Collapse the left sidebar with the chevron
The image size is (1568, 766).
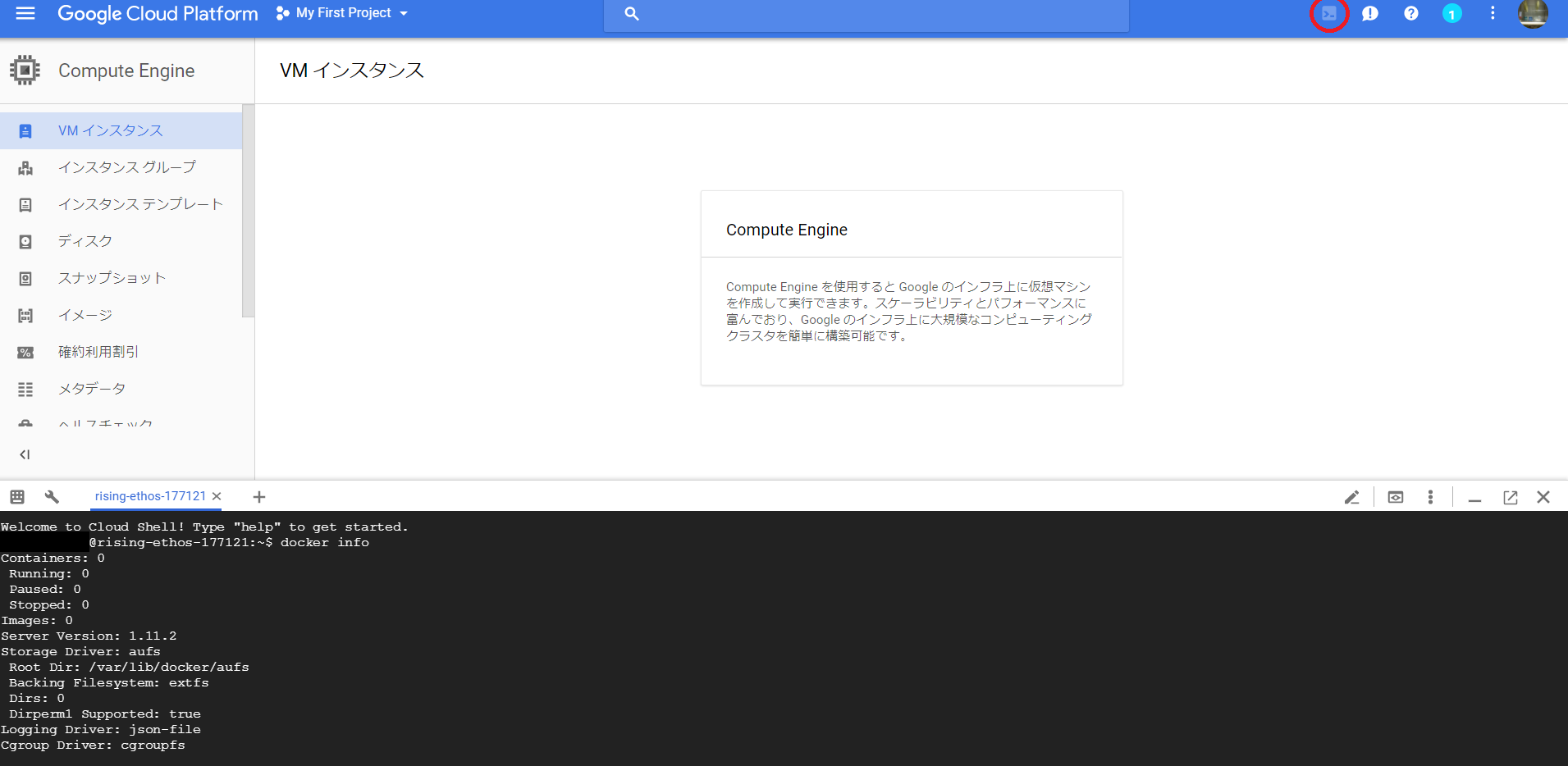24,454
